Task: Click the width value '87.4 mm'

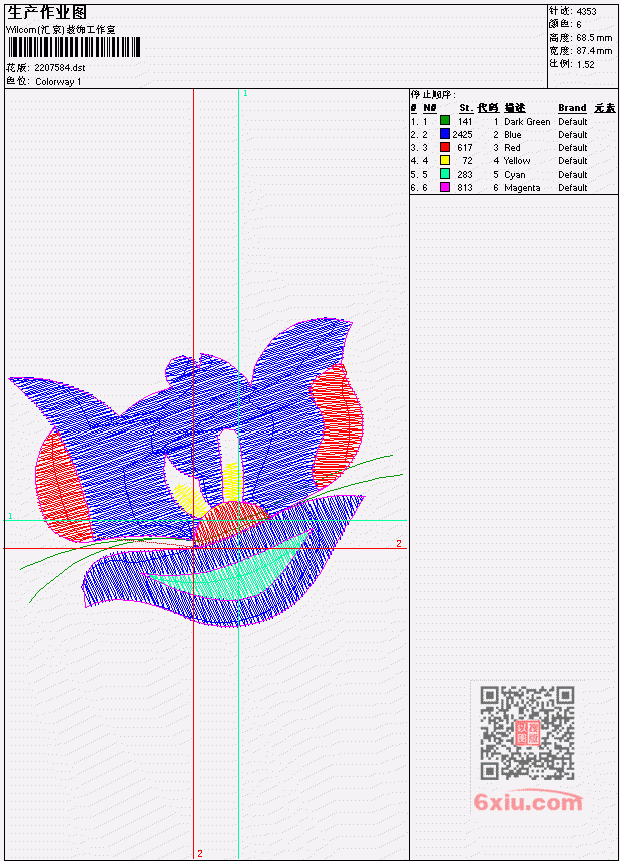Action: coord(594,51)
